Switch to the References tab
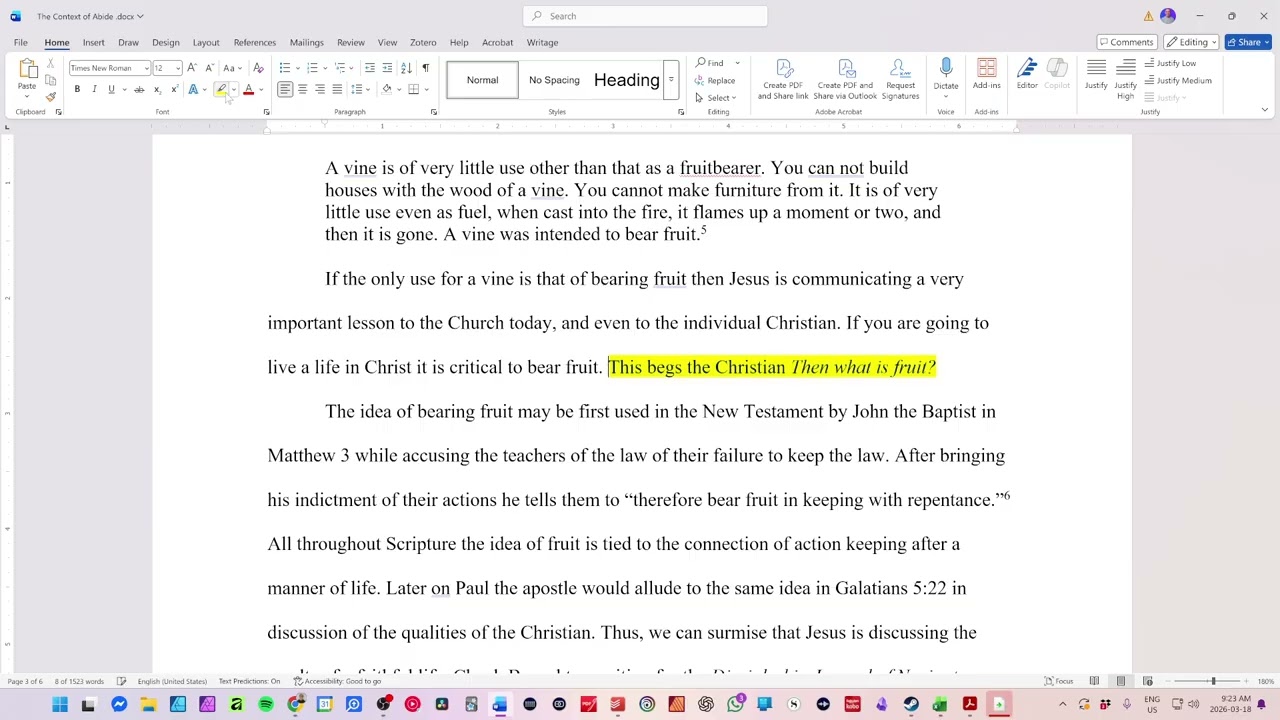 (254, 42)
